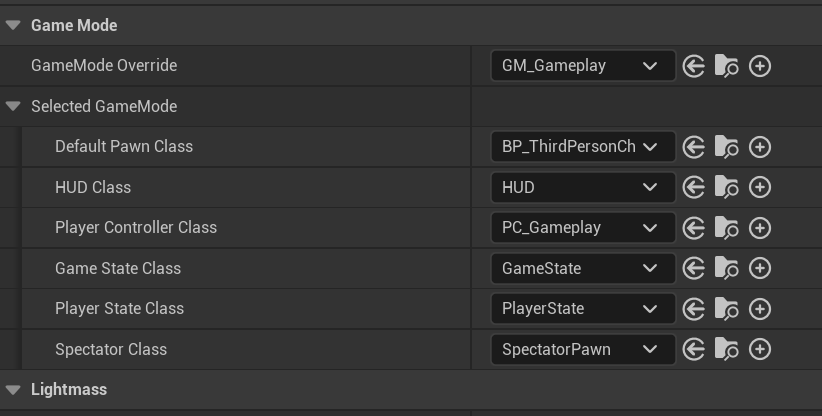This screenshot has height=416, width=822.
Task: Use selected asset for Spectator Class
Action: pos(694,349)
